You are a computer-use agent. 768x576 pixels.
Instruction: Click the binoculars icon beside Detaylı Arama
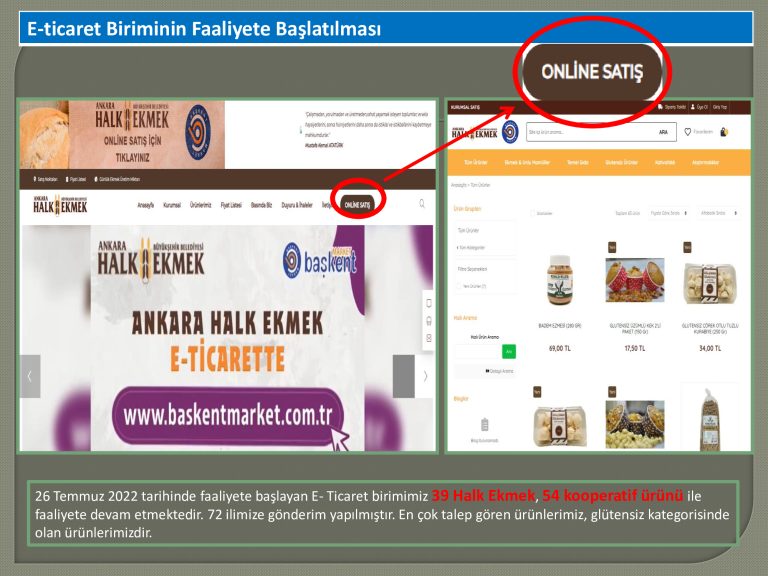(x=487, y=371)
